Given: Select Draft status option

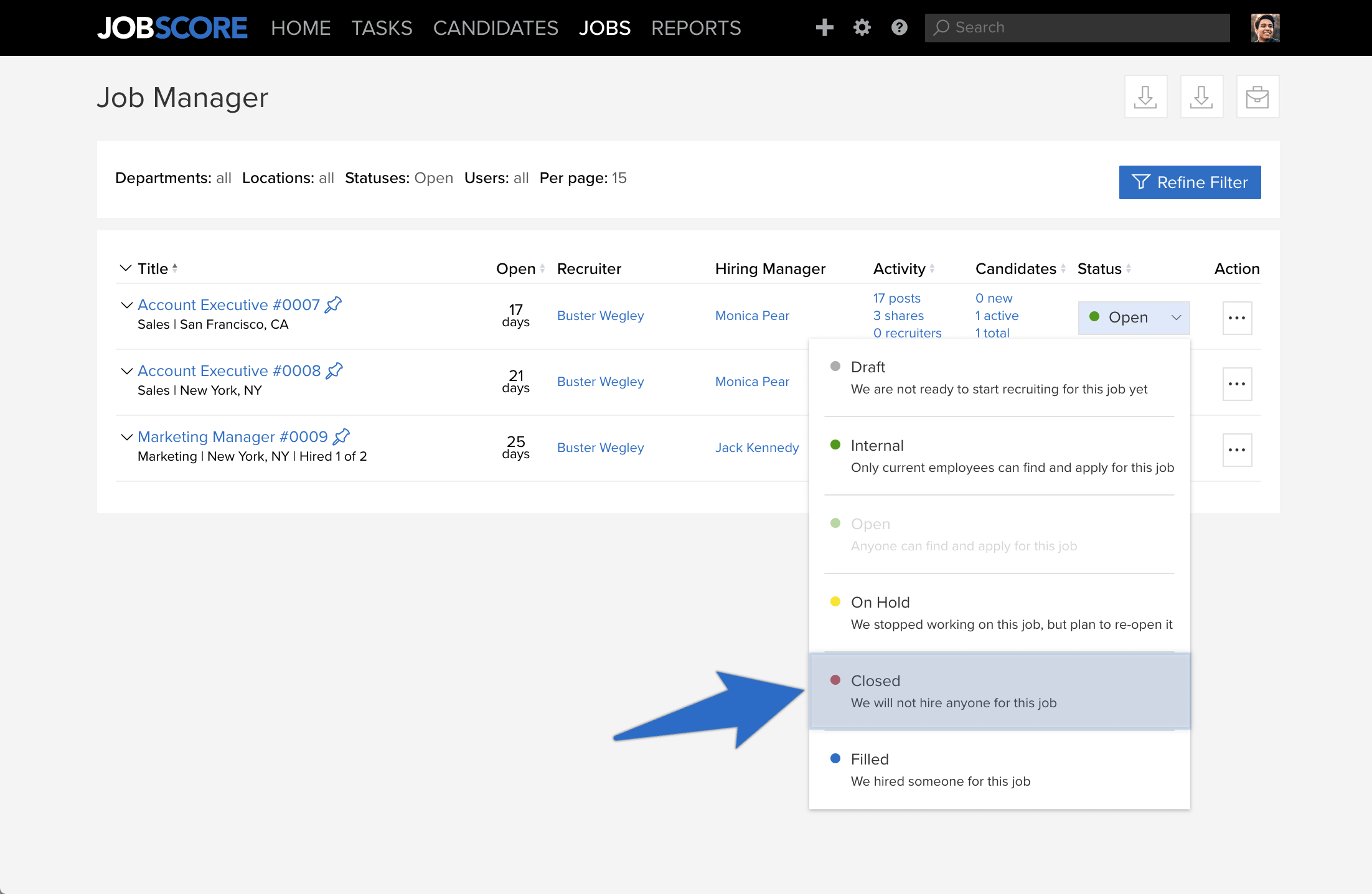Looking at the screenshot, I should tap(999, 378).
